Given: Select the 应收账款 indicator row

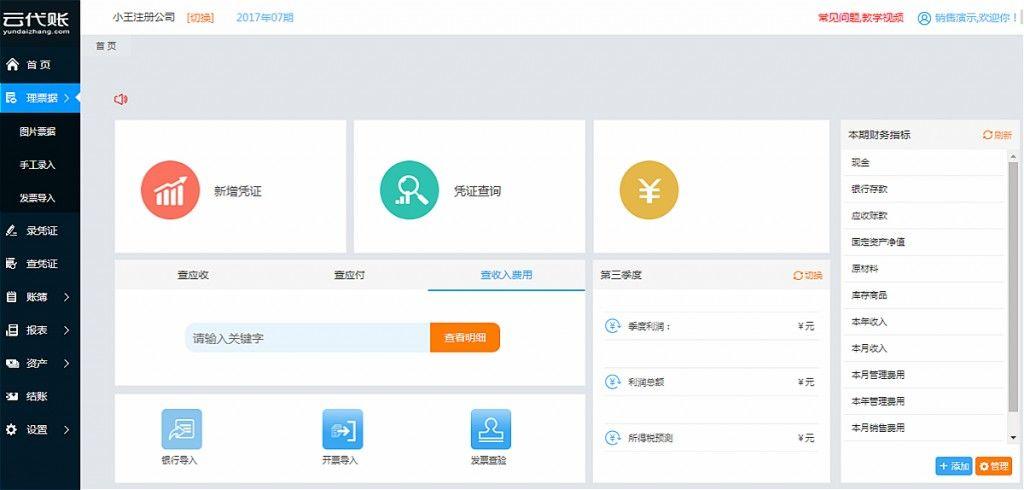Looking at the screenshot, I should [x=925, y=216].
